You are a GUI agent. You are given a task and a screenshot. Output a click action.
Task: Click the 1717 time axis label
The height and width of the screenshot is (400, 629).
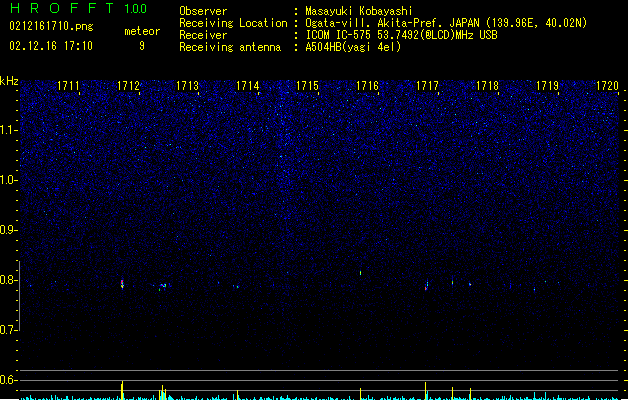point(427,86)
